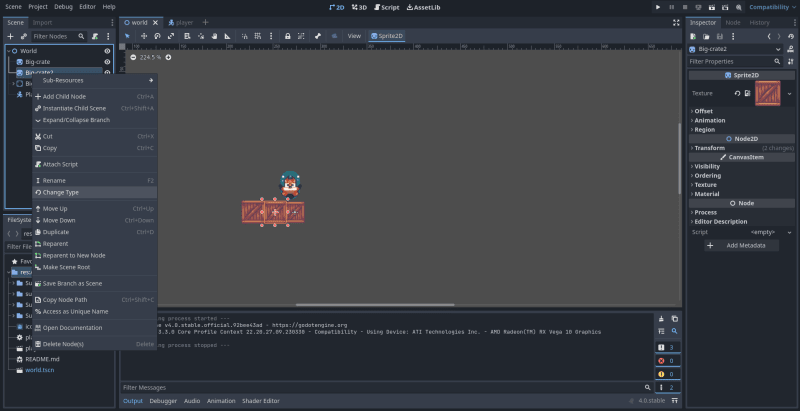Viewport: 800px width, 411px height.
Task: Toggle output search bar magnifier
Action: pyautogui.click(x=674, y=331)
